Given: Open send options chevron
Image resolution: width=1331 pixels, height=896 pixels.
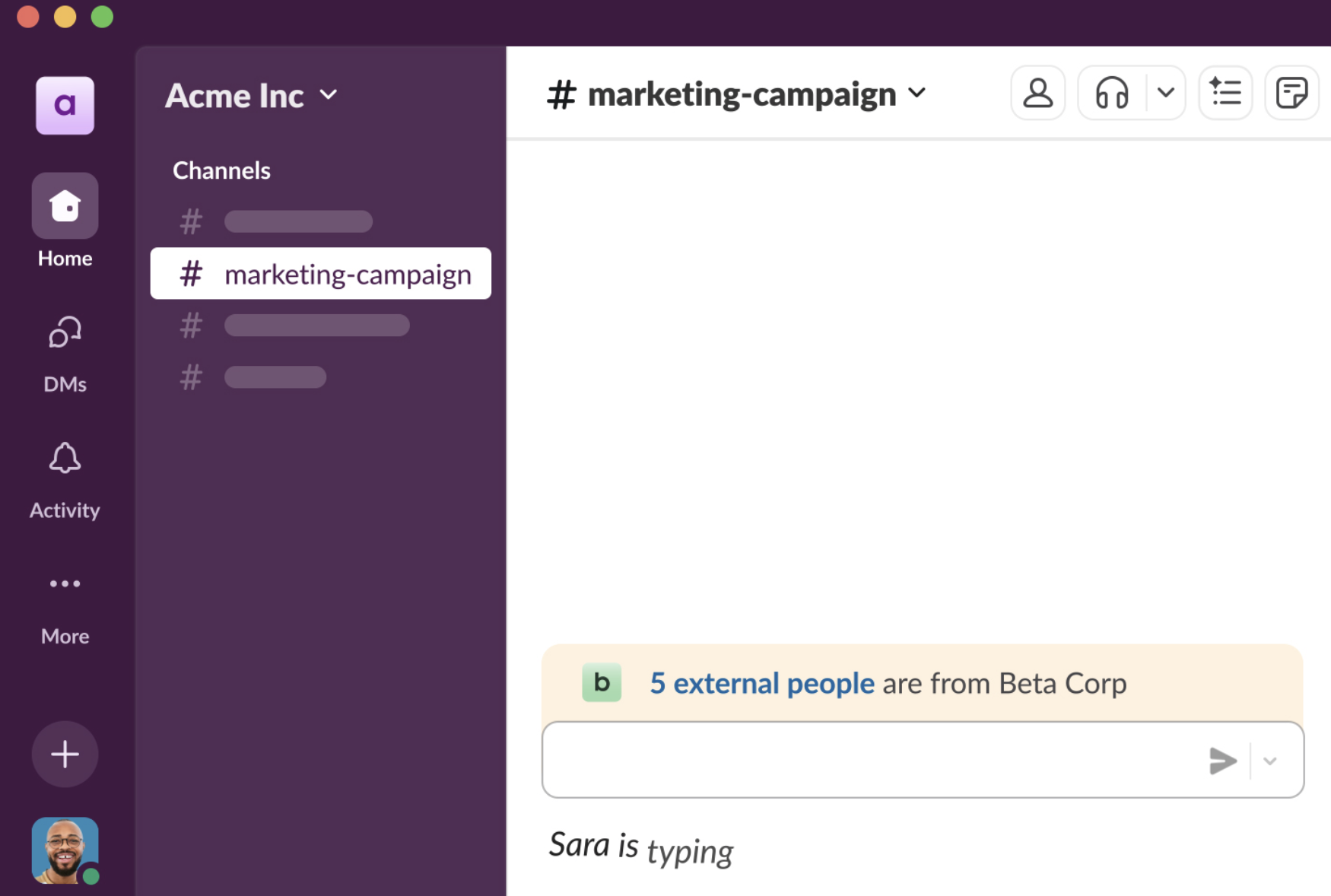Looking at the screenshot, I should pyautogui.click(x=1269, y=761).
